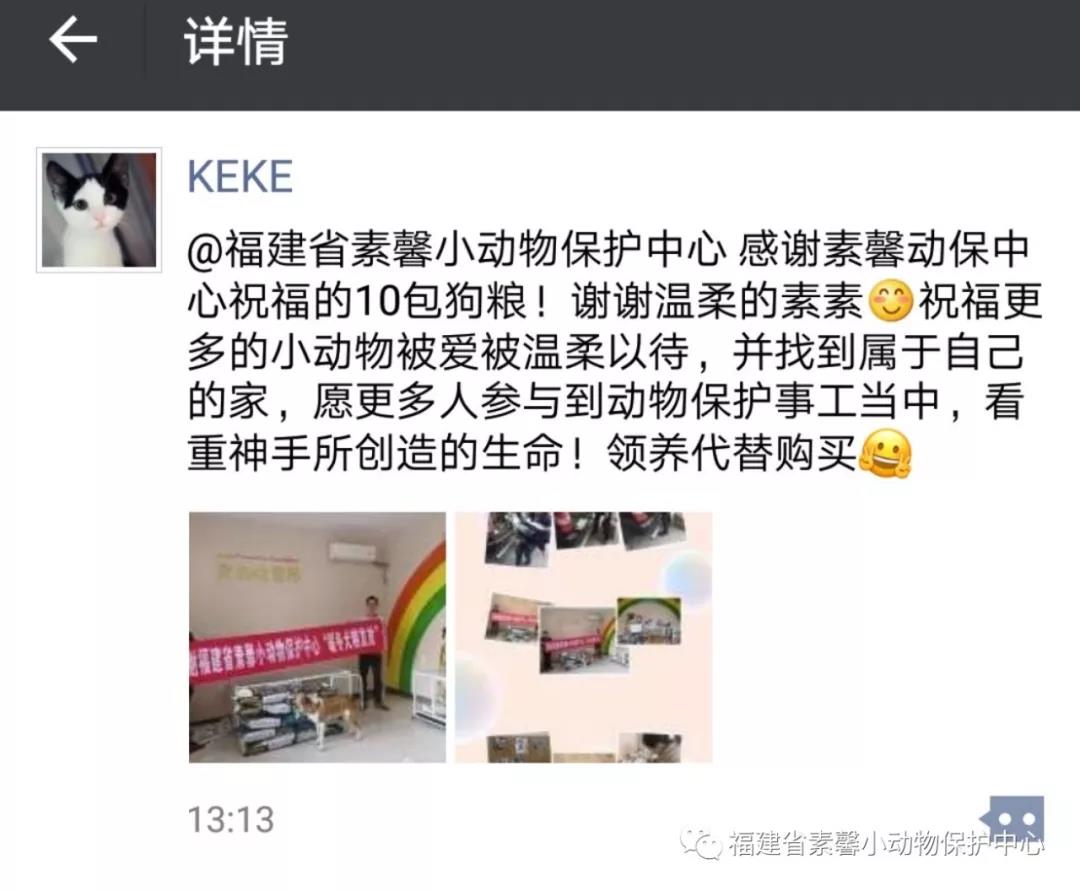
Task: Click the WeChat logo in the watermark
Action: [x=700, y=843]
